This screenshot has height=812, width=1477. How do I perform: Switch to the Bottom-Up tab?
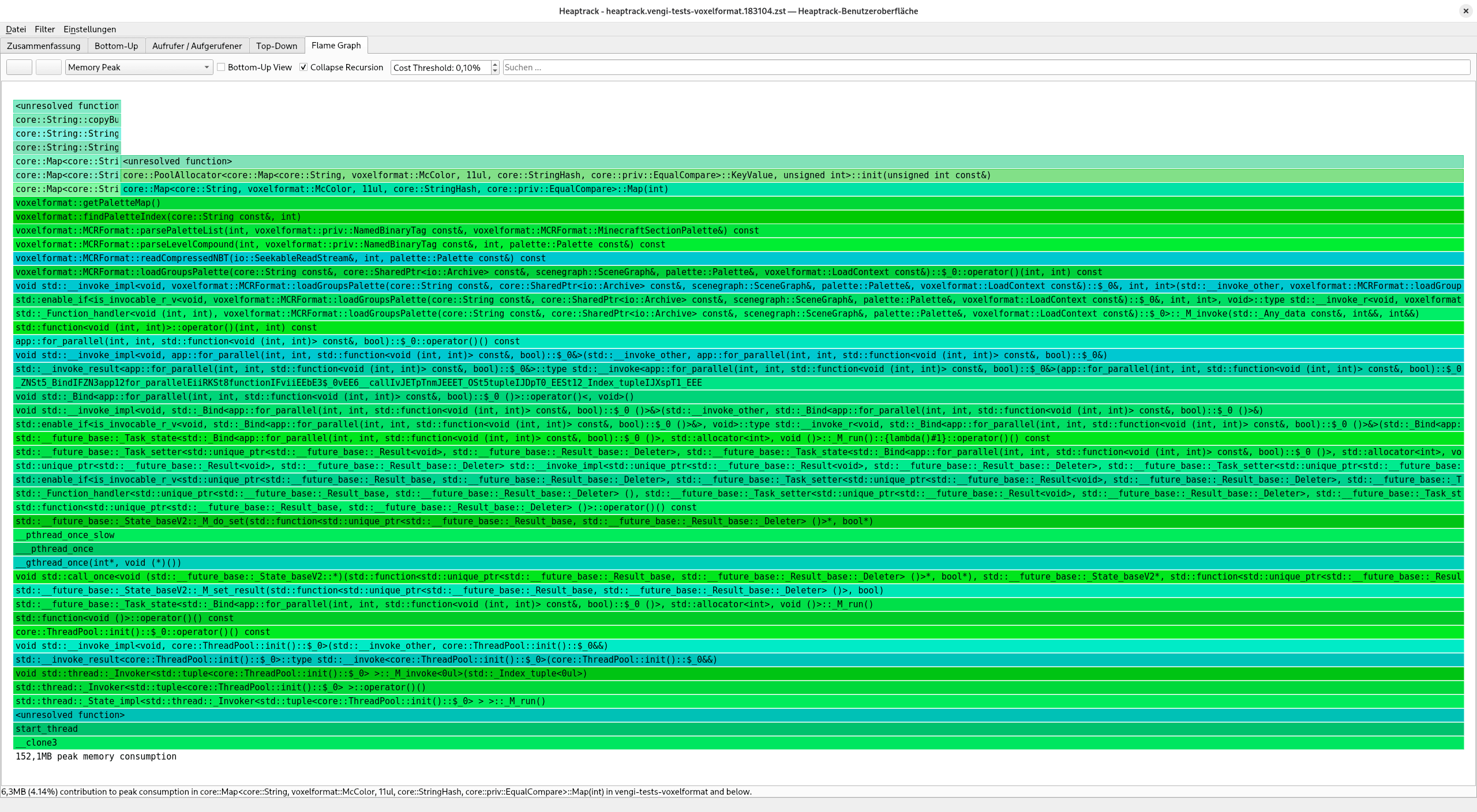click(116, 46)
